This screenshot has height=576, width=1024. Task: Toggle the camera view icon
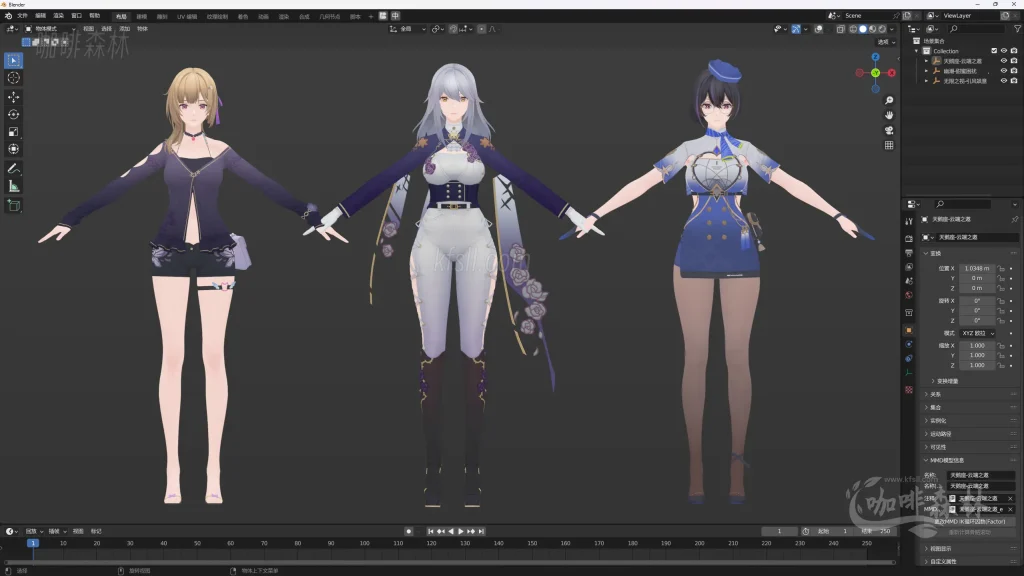point(889,131)
